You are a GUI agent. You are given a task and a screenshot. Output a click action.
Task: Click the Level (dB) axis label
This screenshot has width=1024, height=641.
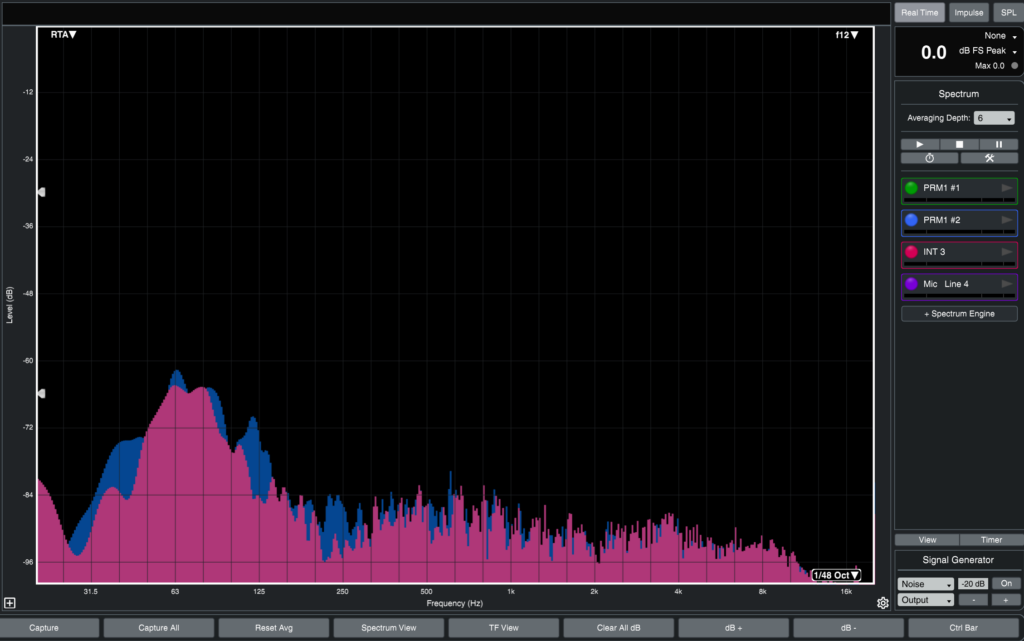click(x=9, y=305)
